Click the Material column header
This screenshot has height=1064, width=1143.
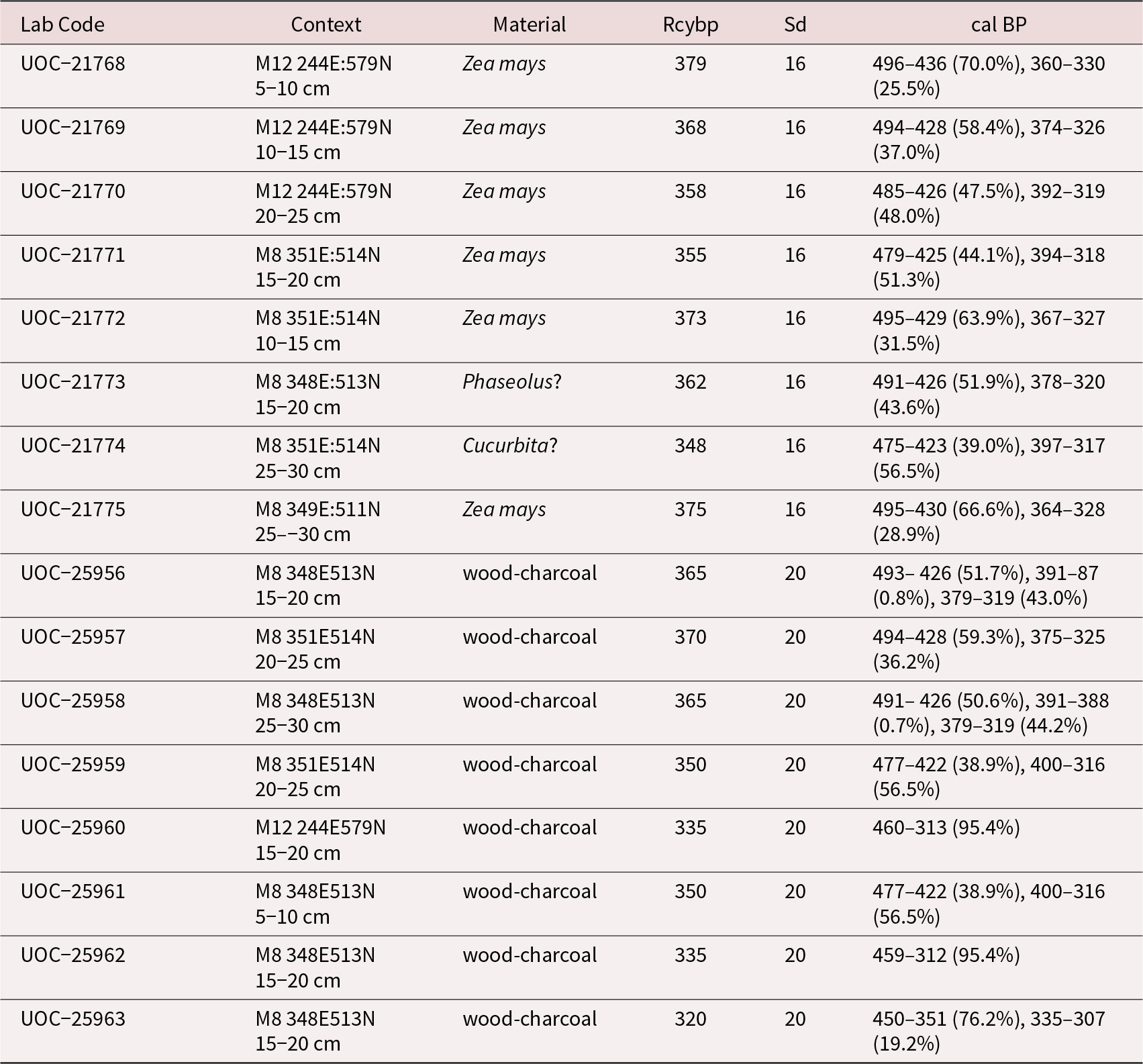[x=529, y=25]
